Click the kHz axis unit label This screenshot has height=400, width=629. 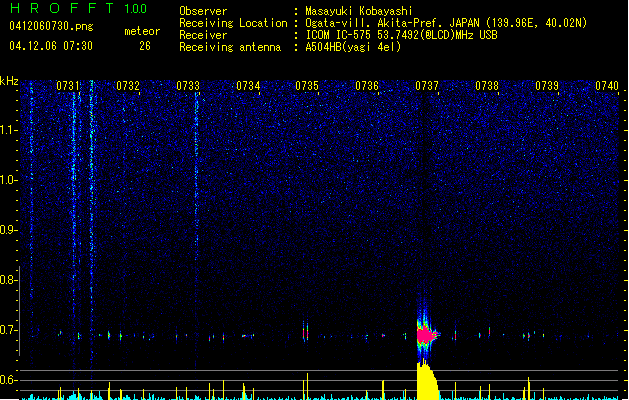click(9, 81)
